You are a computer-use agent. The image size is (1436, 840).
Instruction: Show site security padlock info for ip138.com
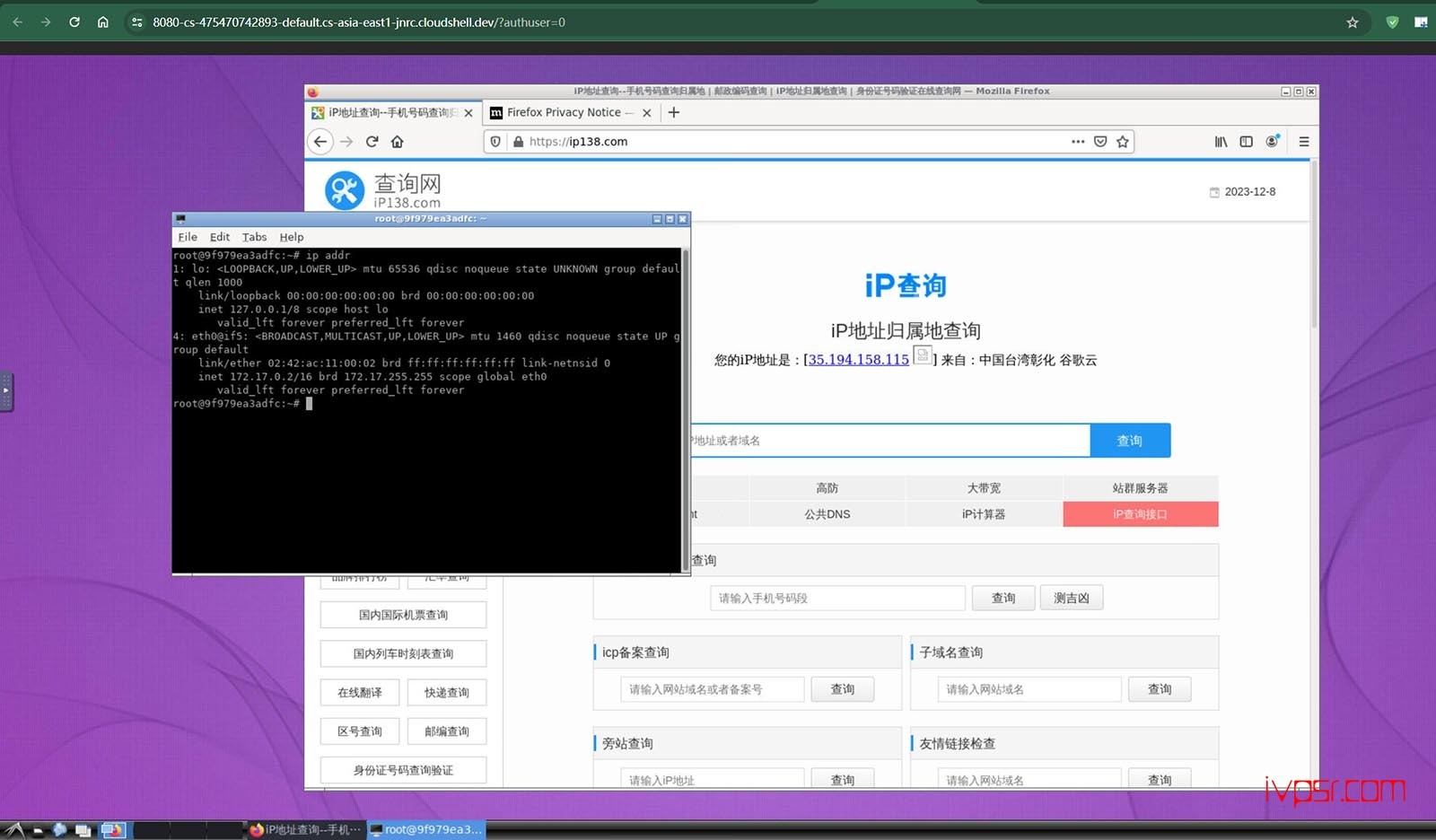518,142
